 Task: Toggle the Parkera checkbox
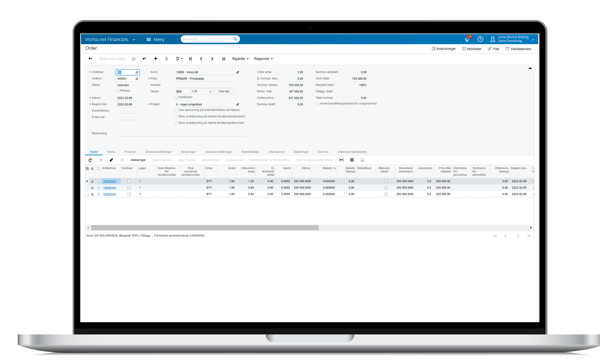(x=118, y=91)
